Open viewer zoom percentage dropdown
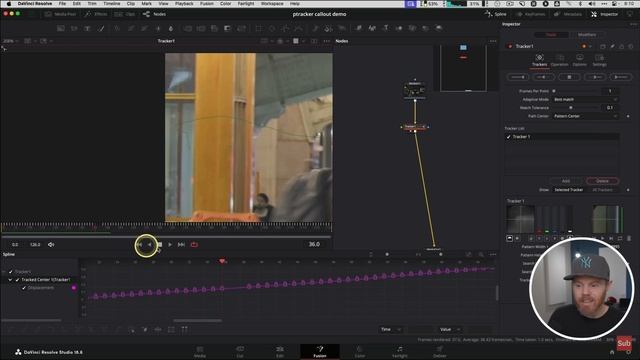The height and width of the screenshot is (360, 640). [11, 41]
